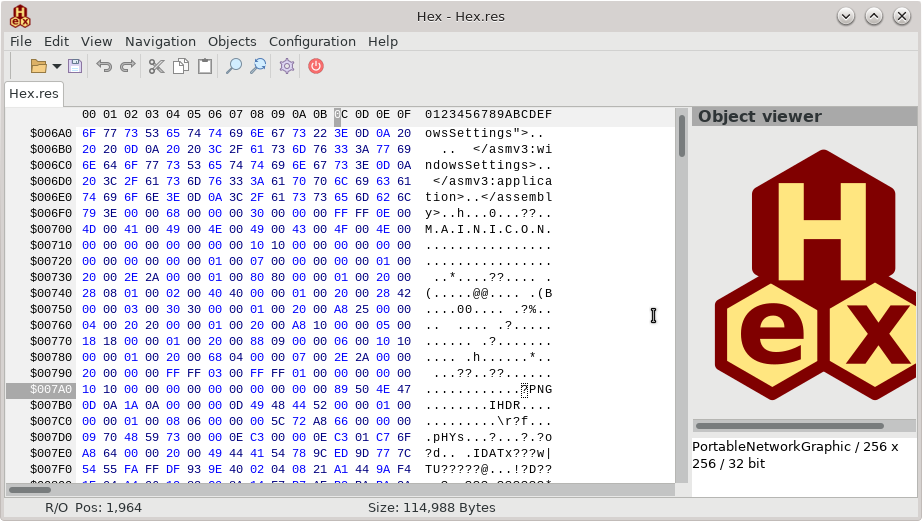Select the $007A0 offset row

tap(40, 389)
